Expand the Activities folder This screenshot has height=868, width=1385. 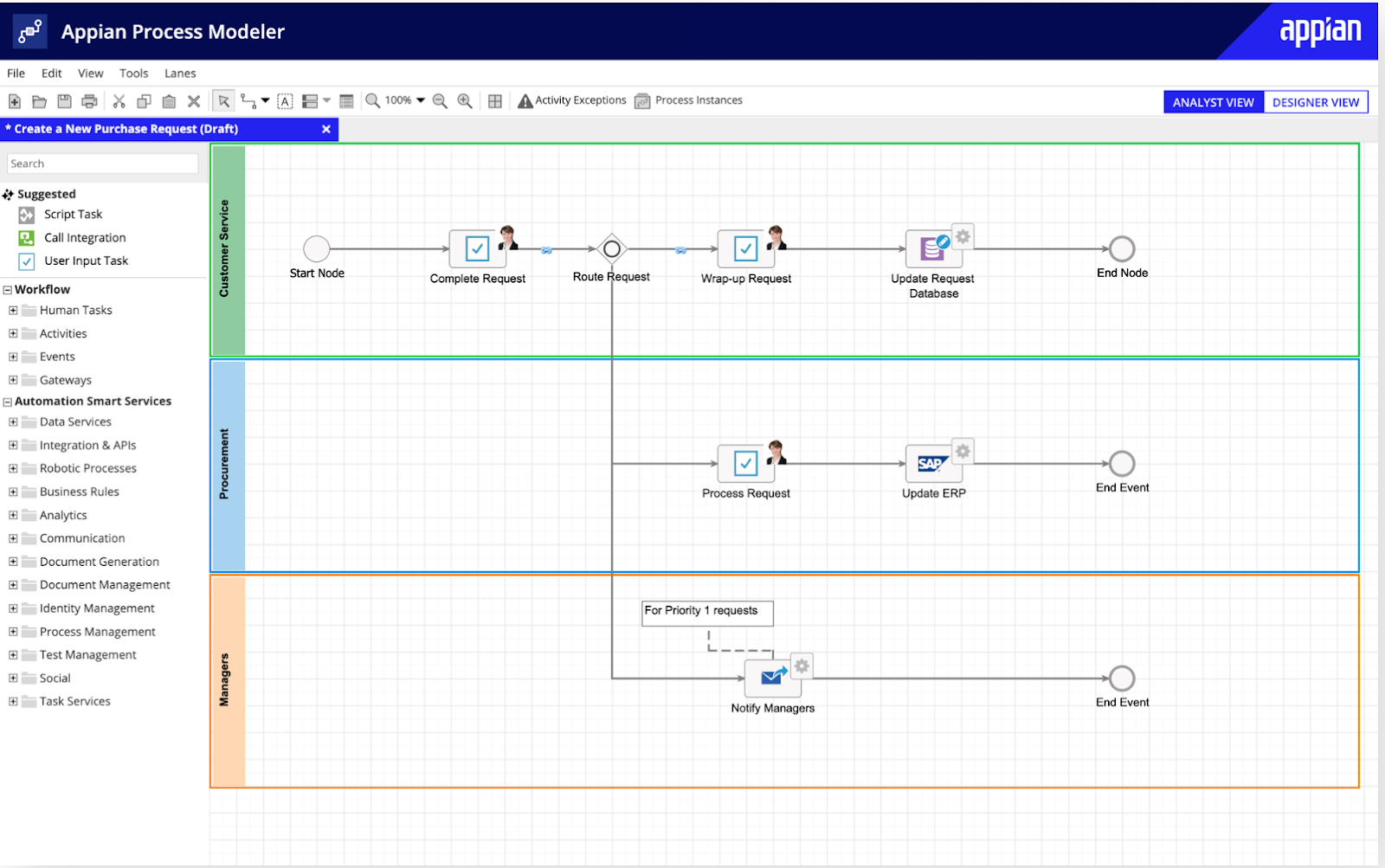[x=13, y=333]
